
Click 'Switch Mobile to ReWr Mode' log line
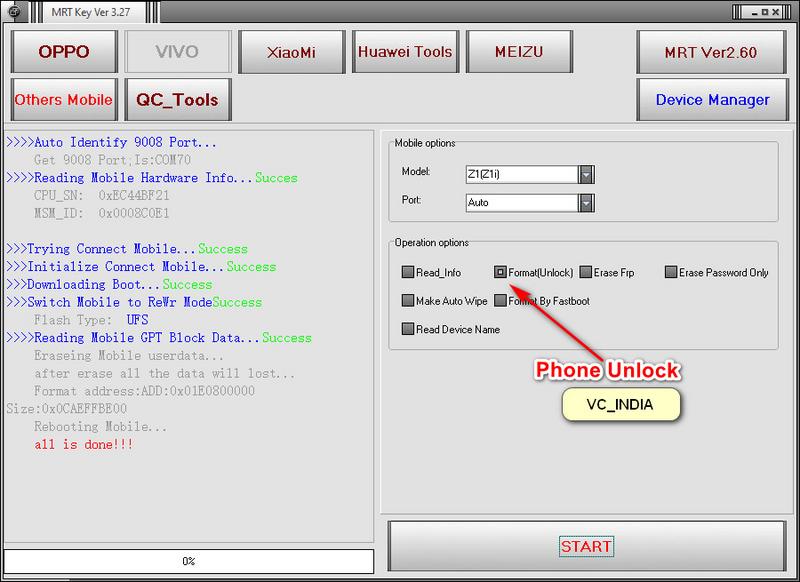134,302
